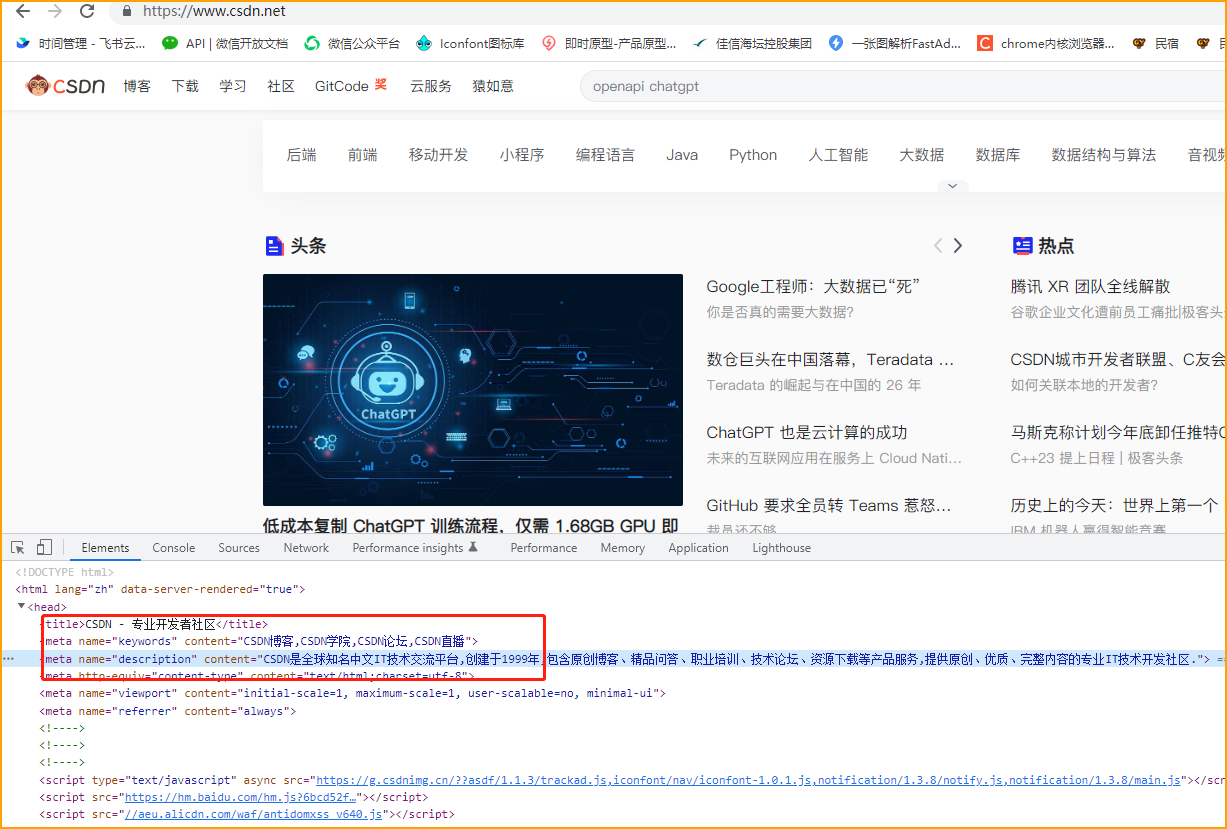Open the aeu.alicdn.com antidomxss script link

[253, 815]
